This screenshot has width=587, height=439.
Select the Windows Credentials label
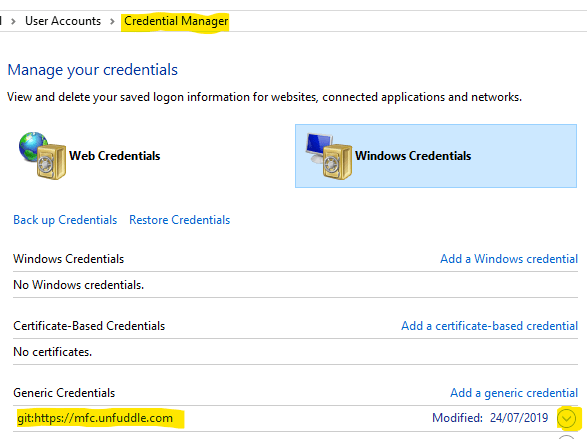[x=413, y=156]
